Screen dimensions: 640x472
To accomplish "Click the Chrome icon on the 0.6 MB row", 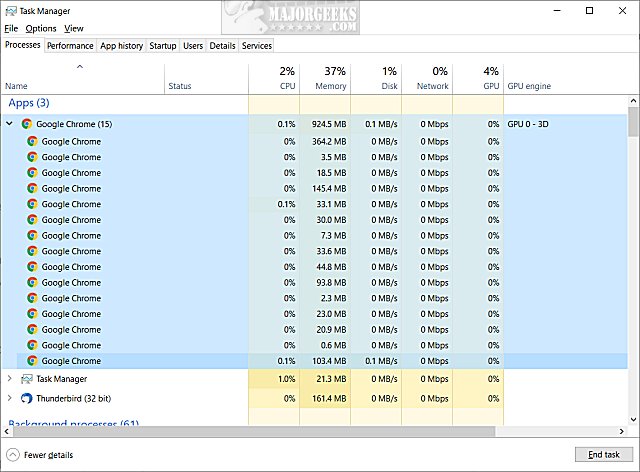I will (32, 345).
